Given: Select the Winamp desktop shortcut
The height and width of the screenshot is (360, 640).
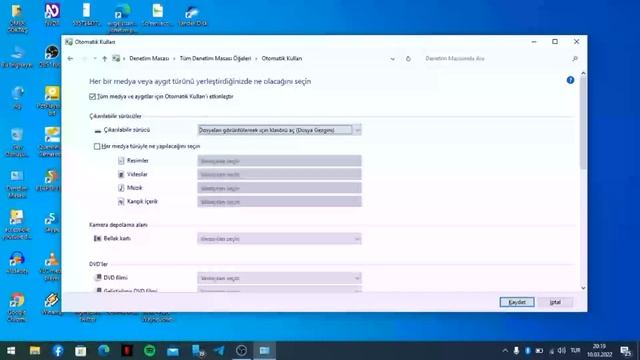Looking at the screenshot, I should [52, 304].
